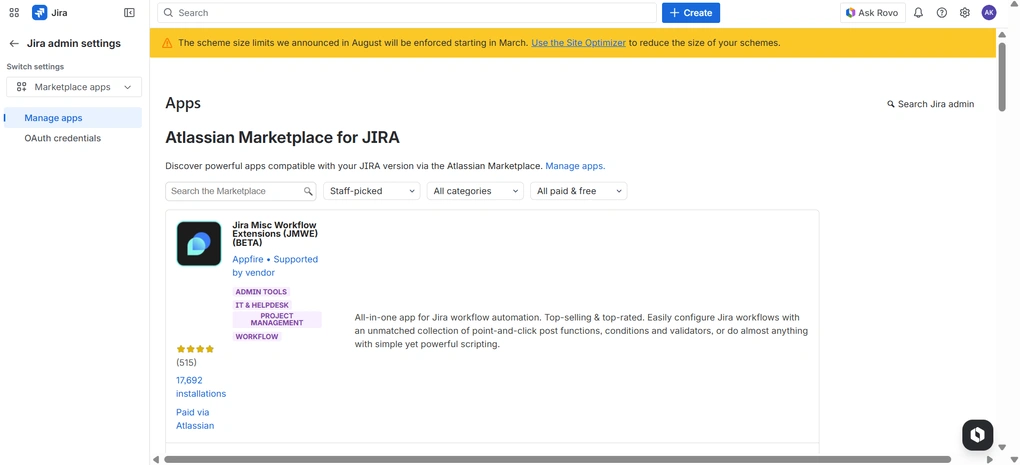Click the JMWE app description text
The width and height of the screenshot is (1020, 465).
point(582,331)
